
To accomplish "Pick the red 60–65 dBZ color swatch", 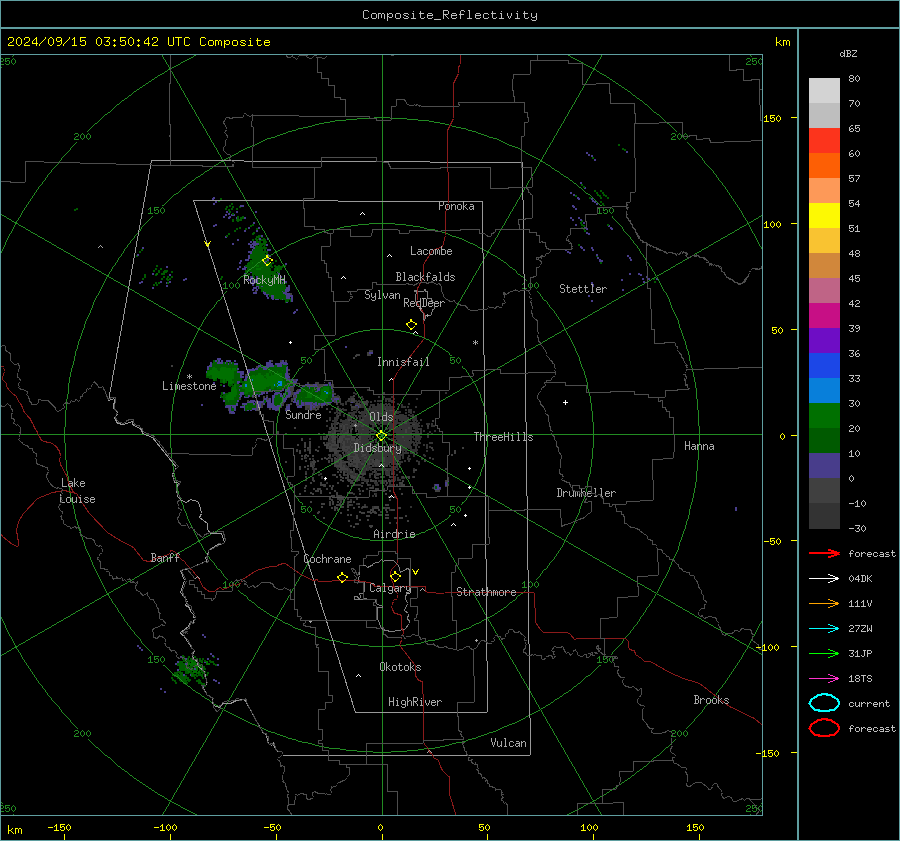I will pyautogui.click(x=824, y=140).
